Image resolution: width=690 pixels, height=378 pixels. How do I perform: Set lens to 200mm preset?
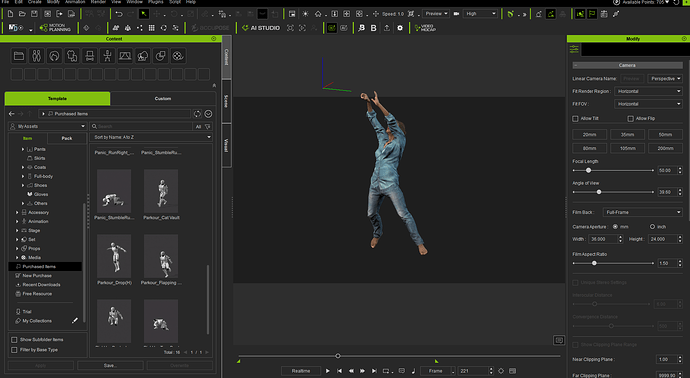(x=665, y=148)
